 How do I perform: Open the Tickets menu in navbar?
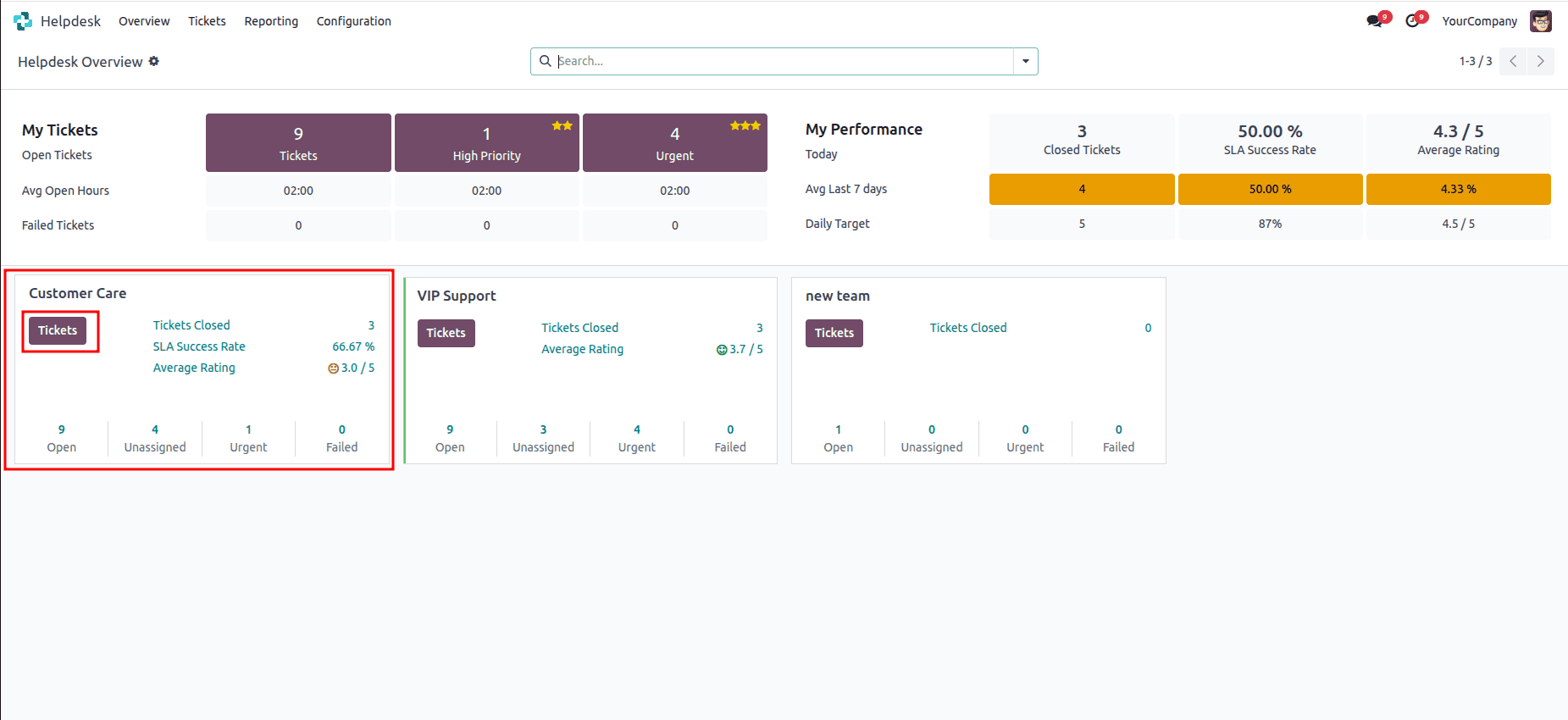click(x=207, y=21)
